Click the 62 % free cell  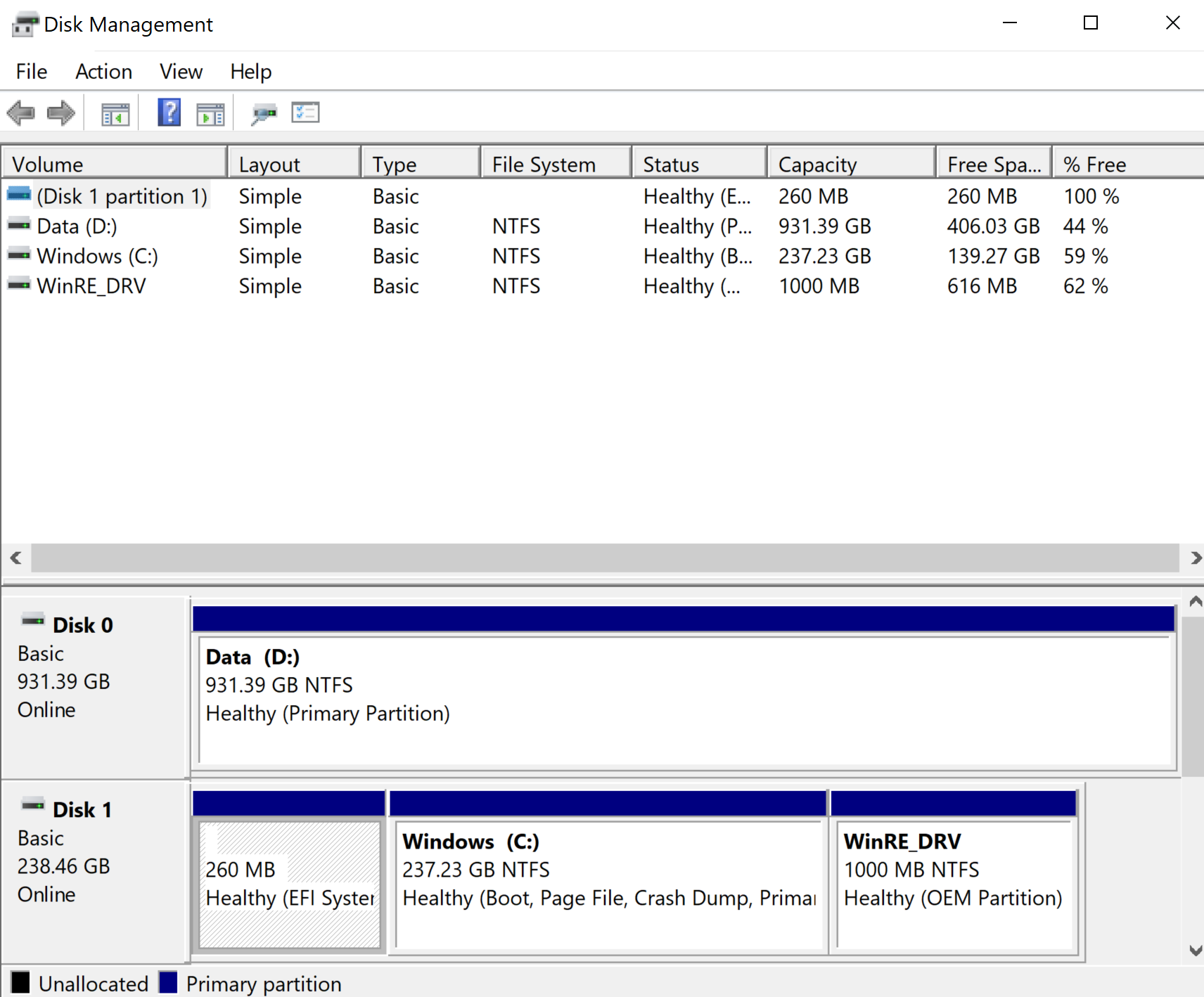[1086, 286]
